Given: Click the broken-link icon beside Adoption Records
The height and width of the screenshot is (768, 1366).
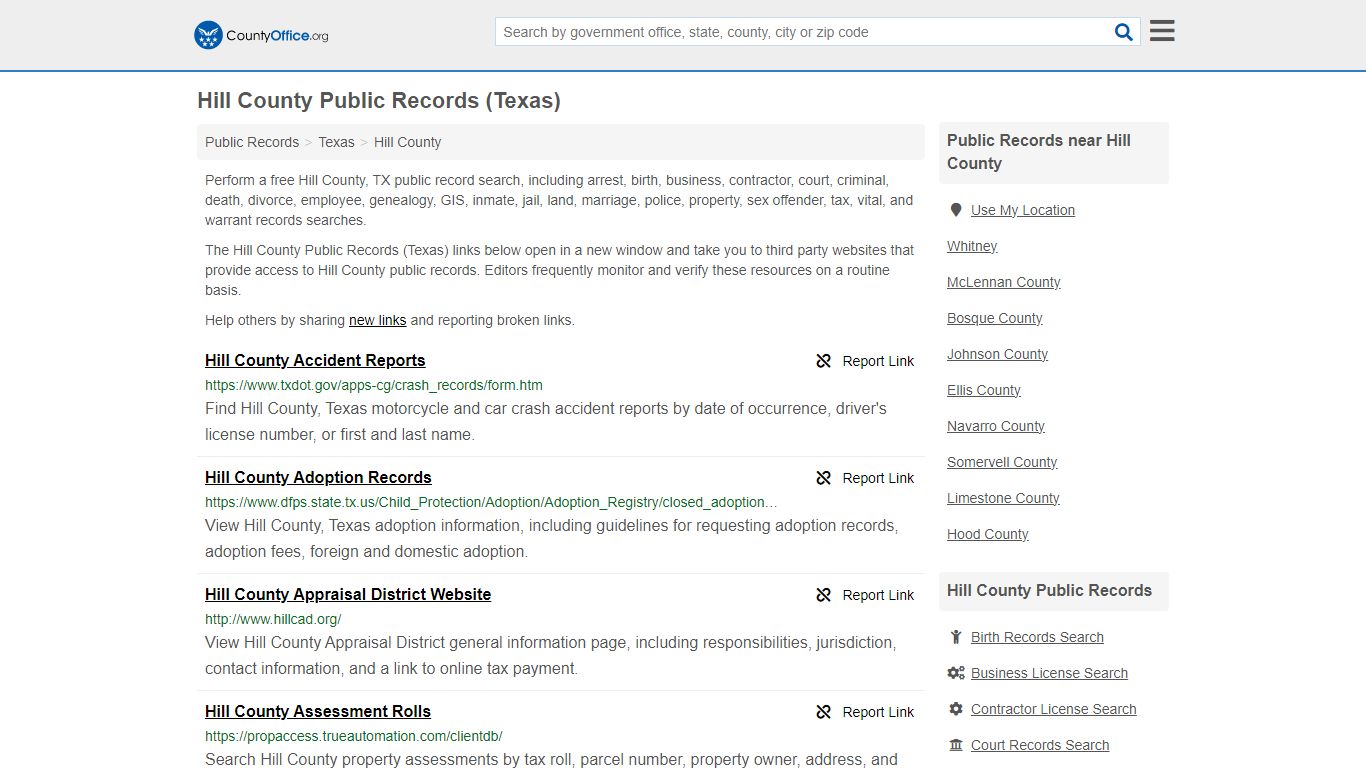Looking at the screenshot, I should 824,478.
